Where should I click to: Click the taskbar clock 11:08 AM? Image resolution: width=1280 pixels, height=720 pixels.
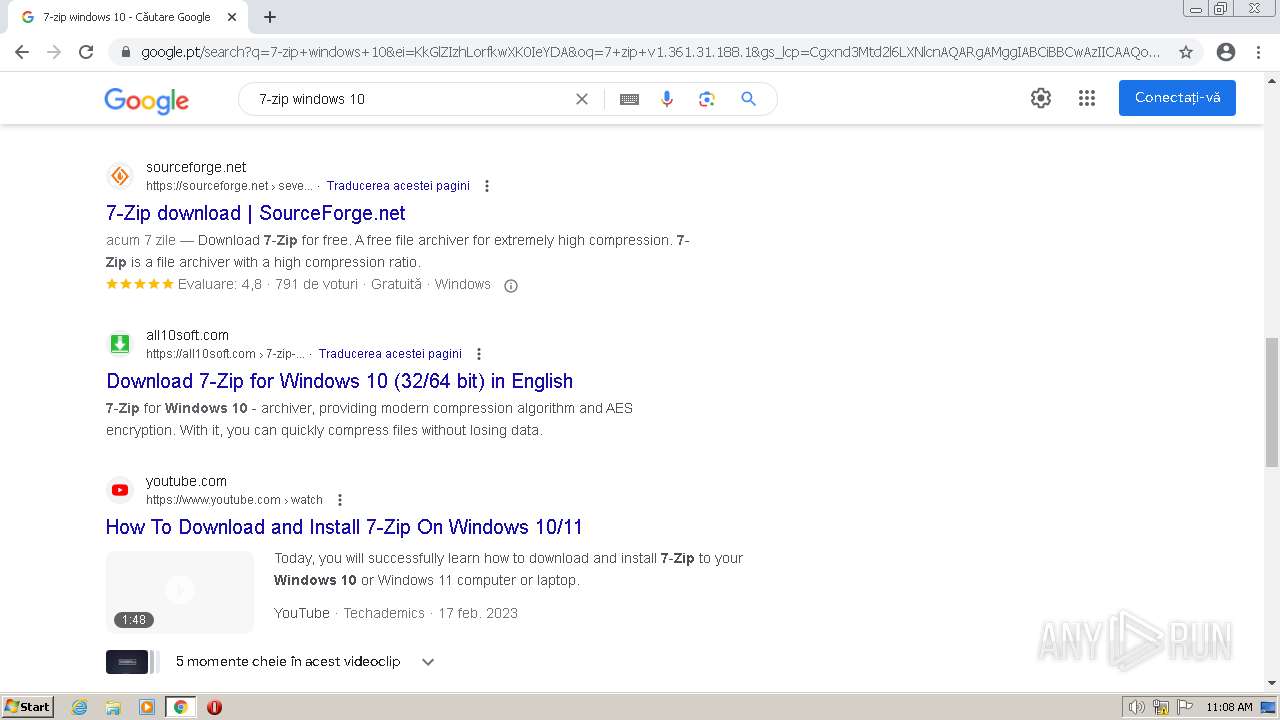[x=1229, y=707]
